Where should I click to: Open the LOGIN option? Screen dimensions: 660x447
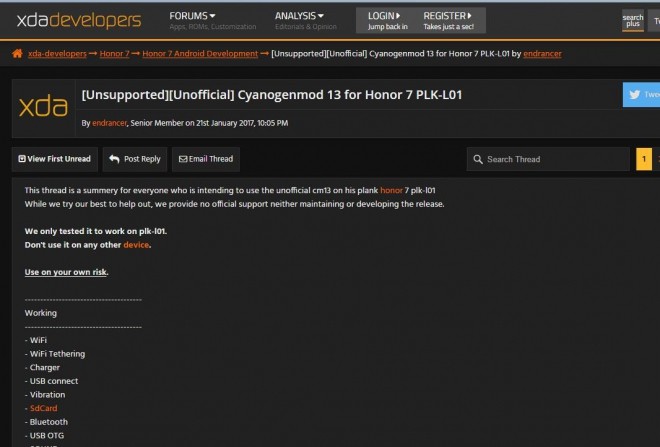[x=388, y=20]
